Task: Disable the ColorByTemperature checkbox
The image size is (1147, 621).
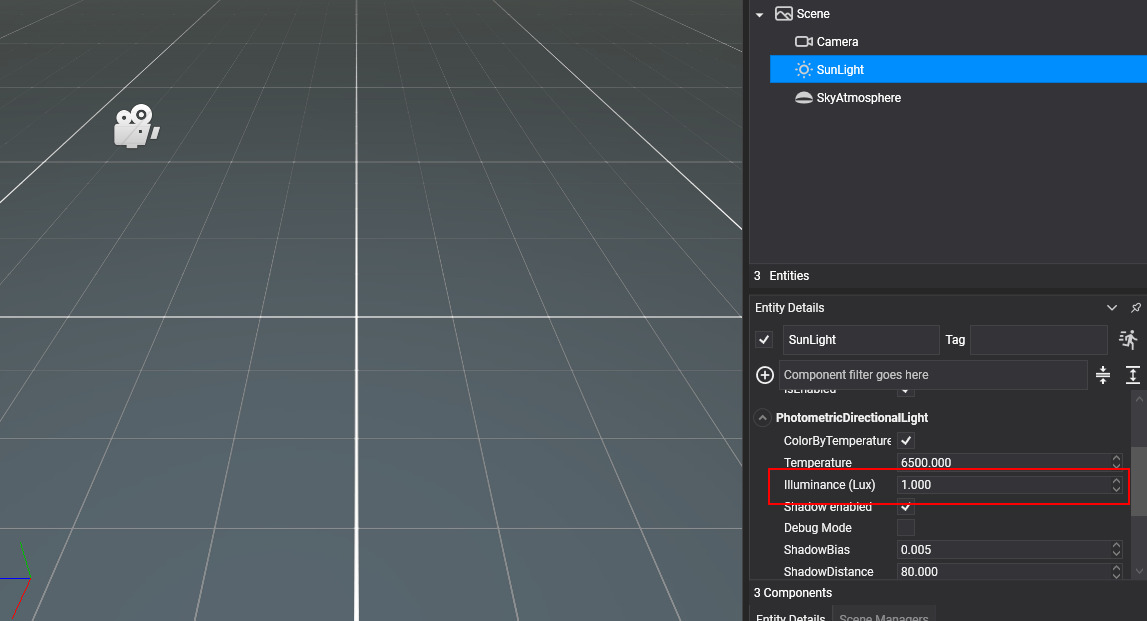Action: coord(906,441)
